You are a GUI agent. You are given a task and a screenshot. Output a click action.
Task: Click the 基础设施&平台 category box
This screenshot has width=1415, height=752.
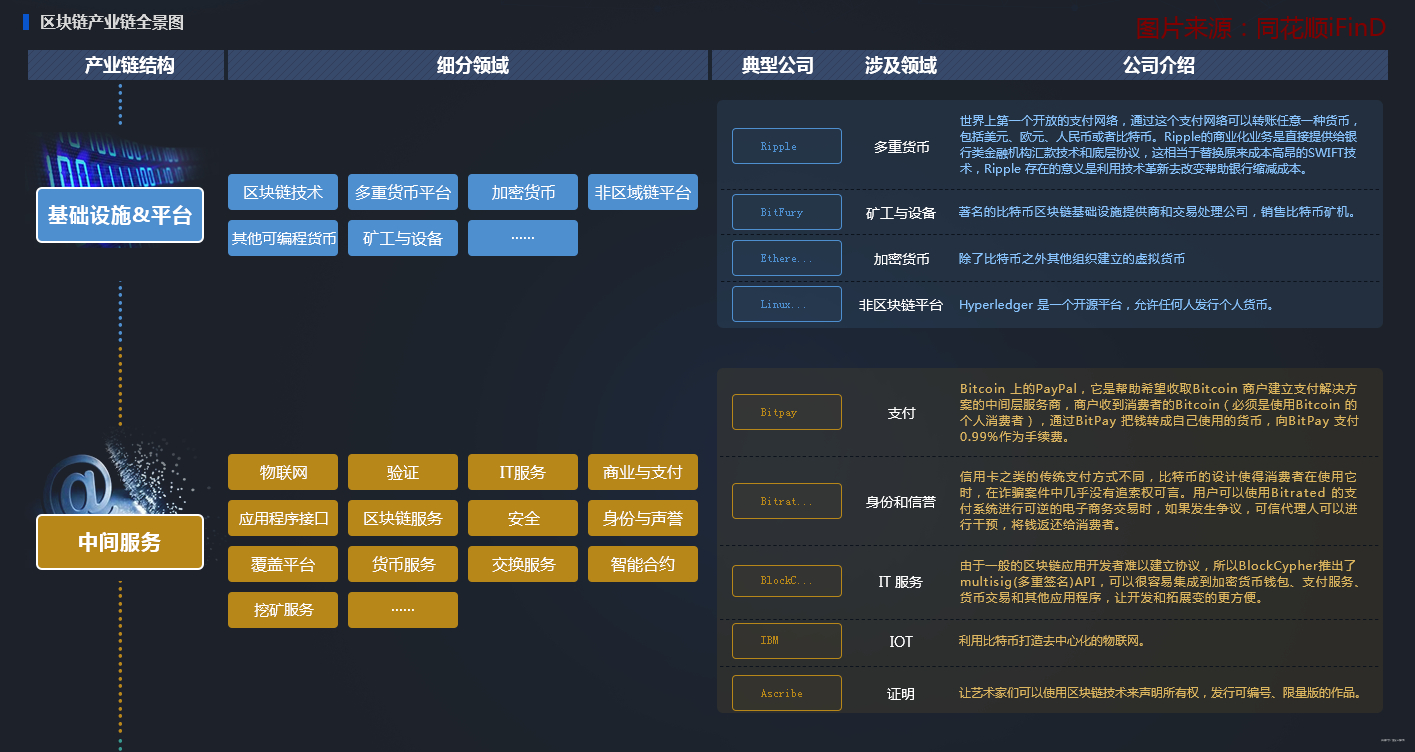coord(120,215)
